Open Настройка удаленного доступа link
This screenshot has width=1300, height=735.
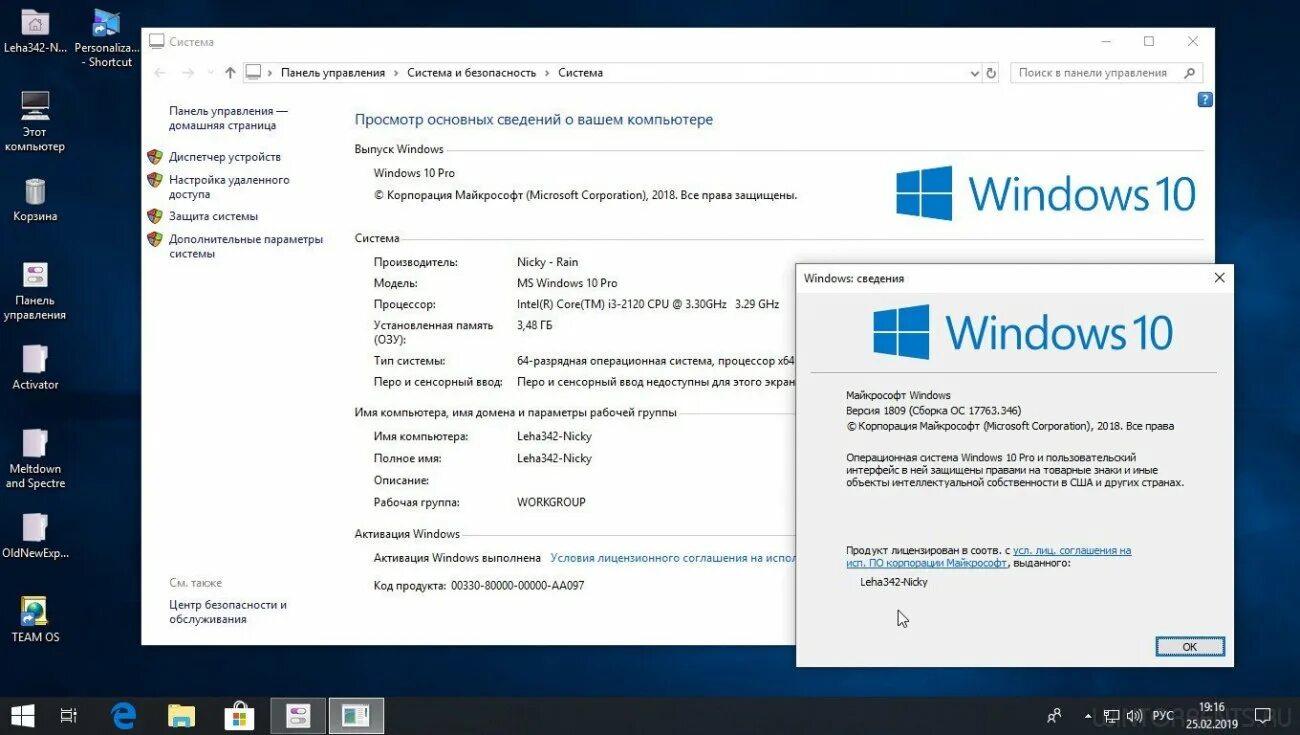229,187
